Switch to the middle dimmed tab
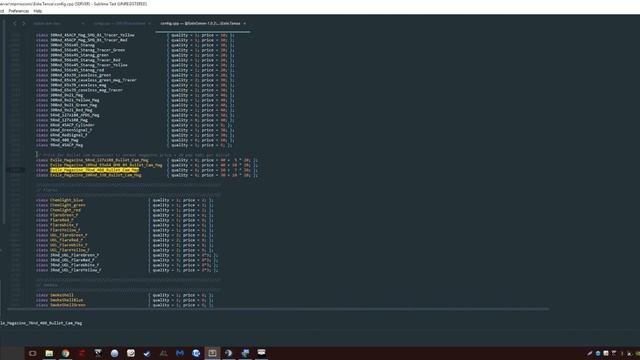The image size is (640, 360). (119, 24)
